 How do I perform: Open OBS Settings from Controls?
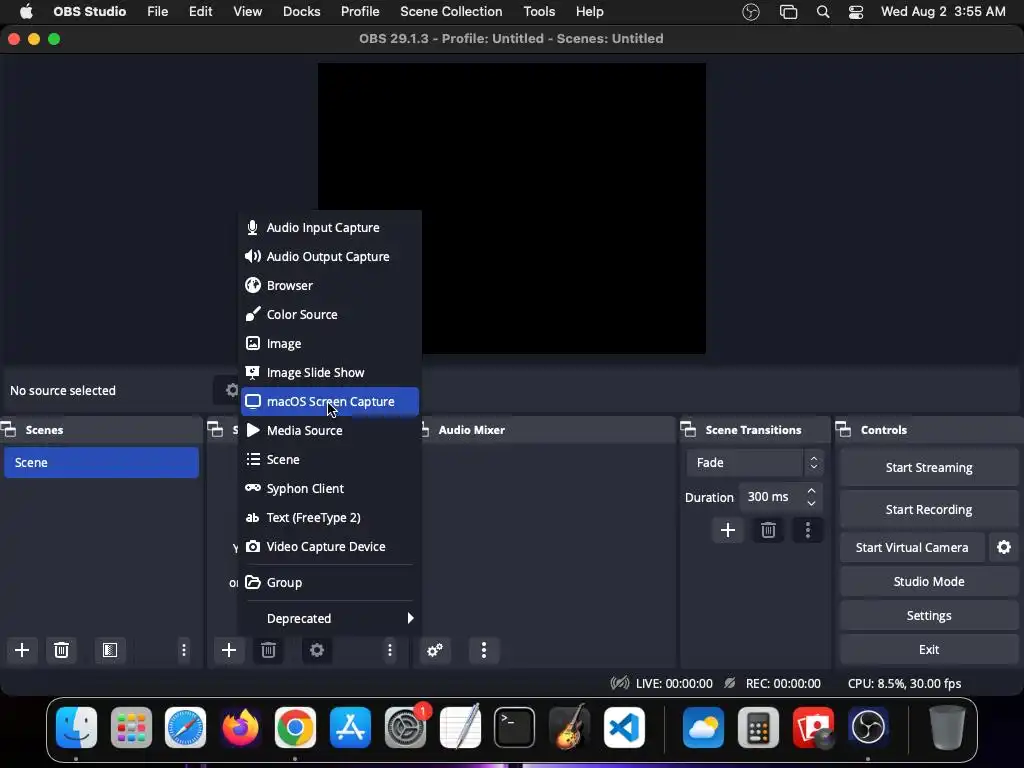point(929,615)
